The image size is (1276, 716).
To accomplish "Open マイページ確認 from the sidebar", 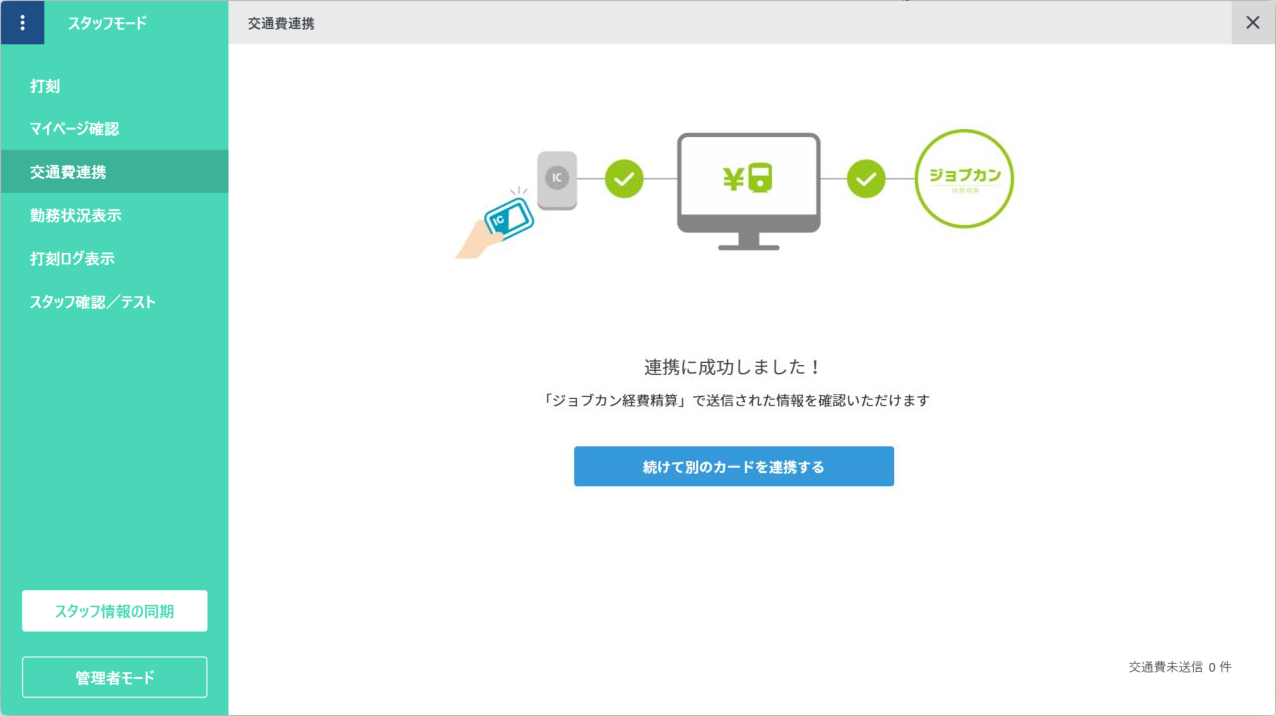I will point(114,129).
